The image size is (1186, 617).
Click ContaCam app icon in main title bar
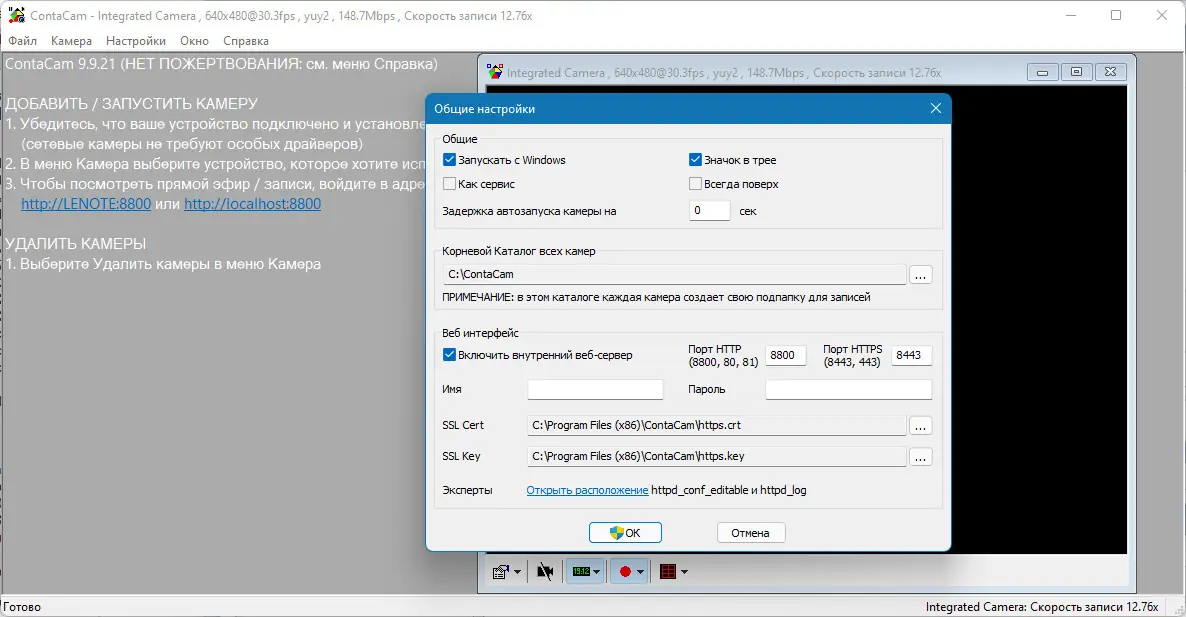click(x=16, y=15)
